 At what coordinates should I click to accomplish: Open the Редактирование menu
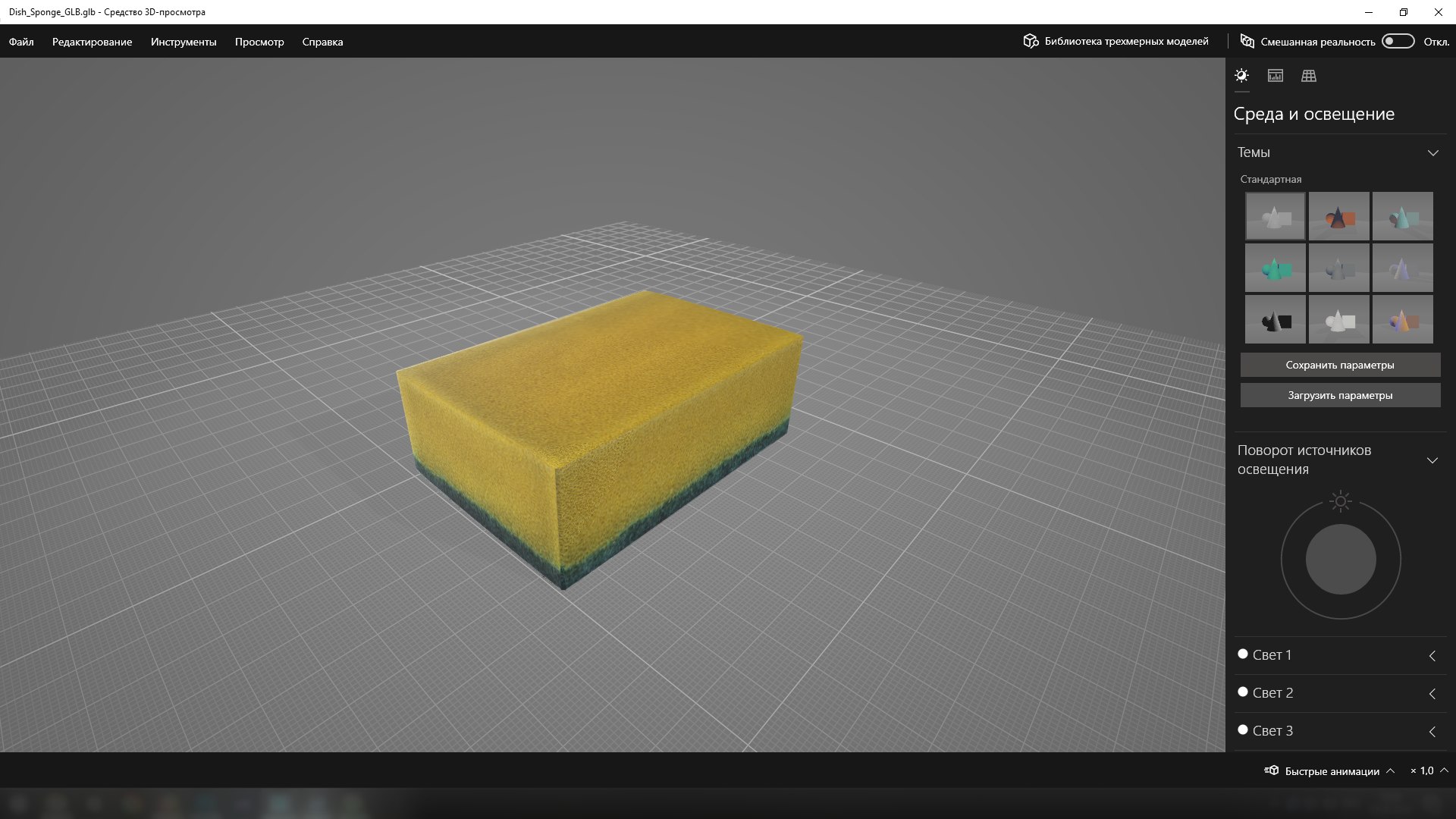click(x=92, y=42)
